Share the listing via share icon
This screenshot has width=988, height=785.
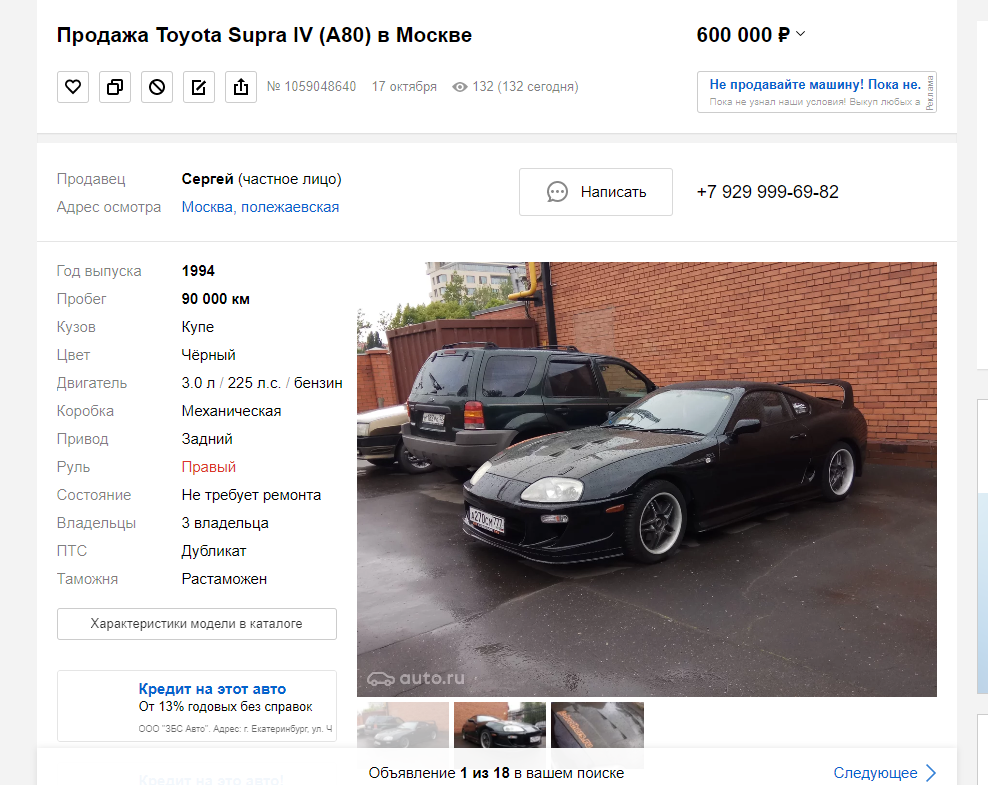click(241, 87)
